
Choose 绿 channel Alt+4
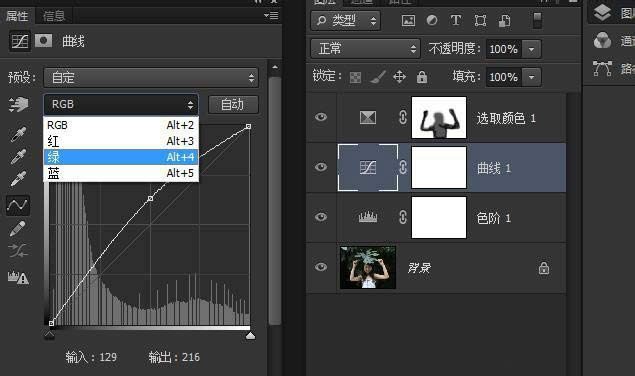[x=121, y=157]
